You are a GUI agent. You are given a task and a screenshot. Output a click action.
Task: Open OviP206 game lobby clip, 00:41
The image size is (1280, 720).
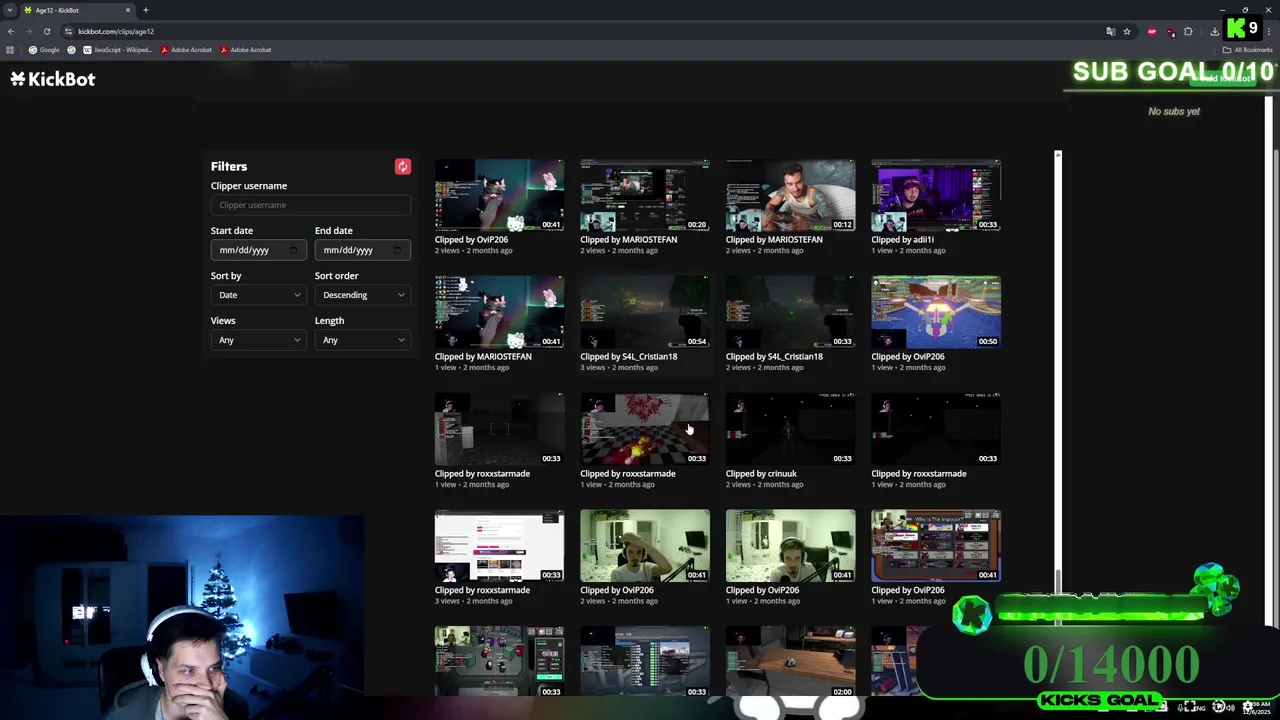point(936,546)
